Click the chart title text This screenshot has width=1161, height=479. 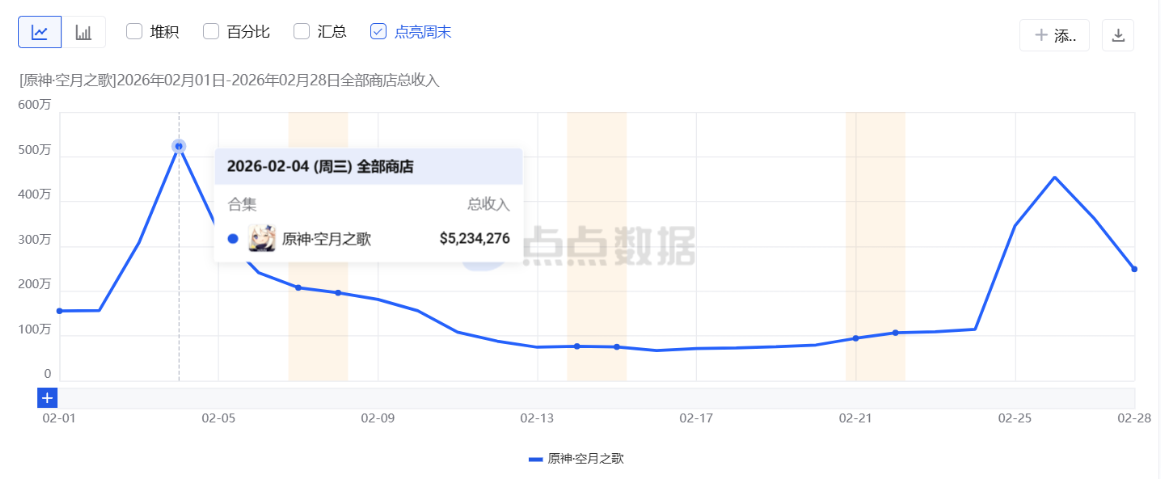coord(230,81)
